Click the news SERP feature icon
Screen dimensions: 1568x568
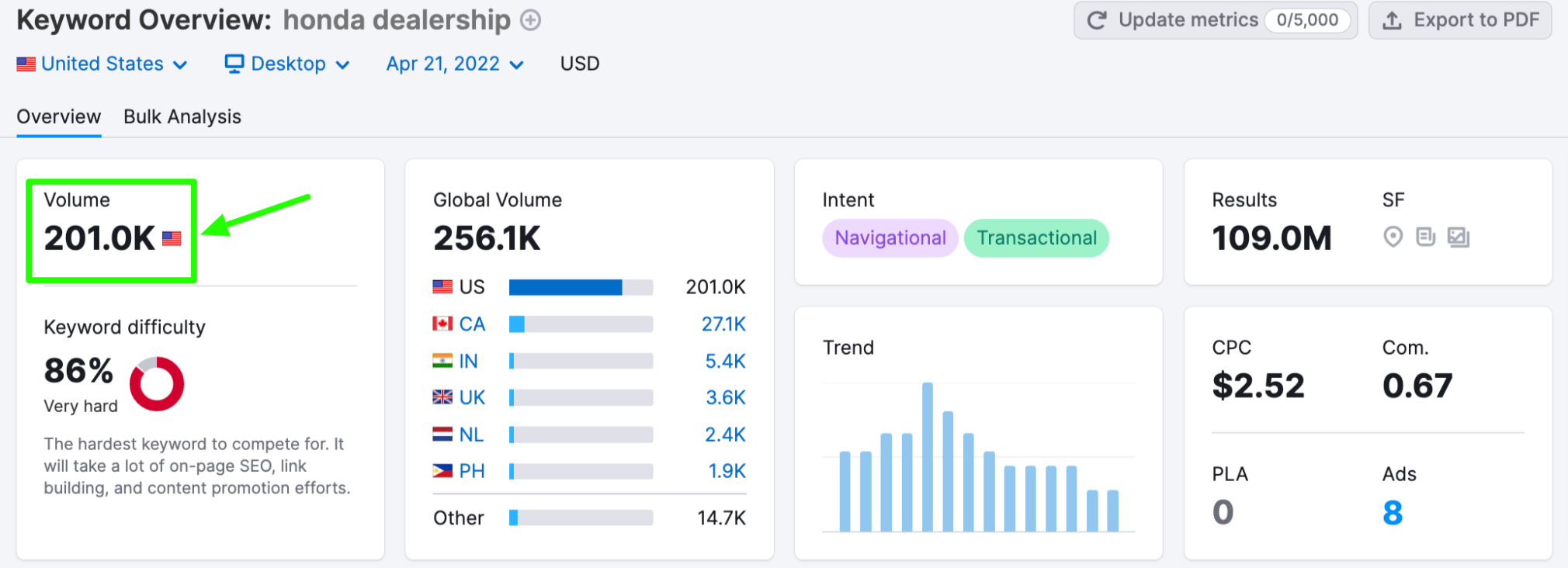[x=1426, y=237]
